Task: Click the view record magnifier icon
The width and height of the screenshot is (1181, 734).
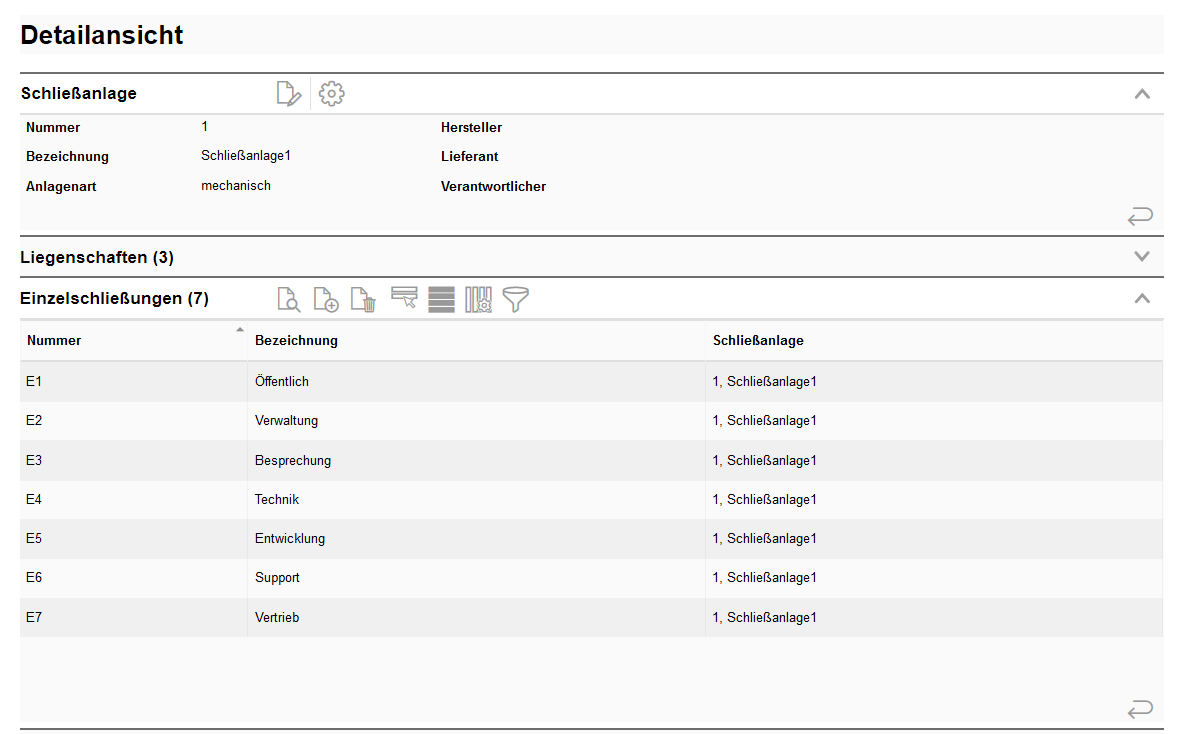Action: (288, 299)
